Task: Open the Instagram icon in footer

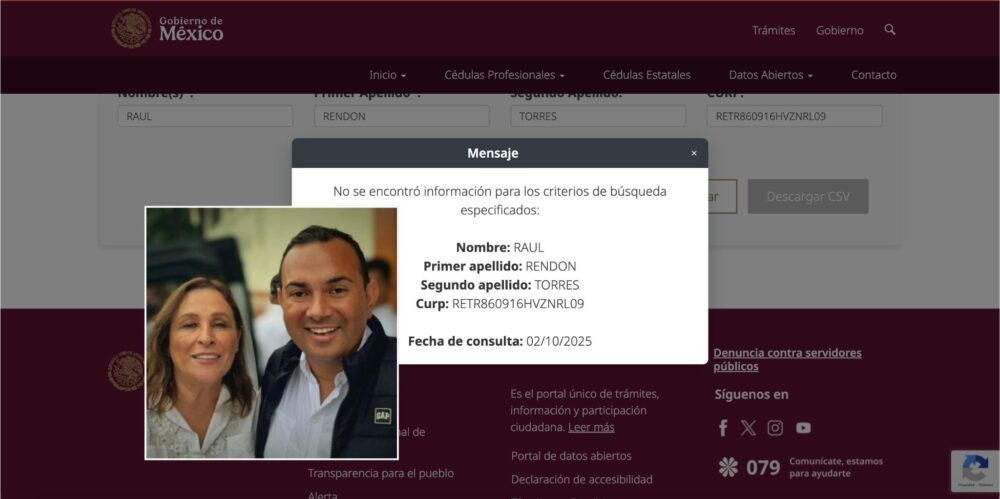Action: (775, 428)
